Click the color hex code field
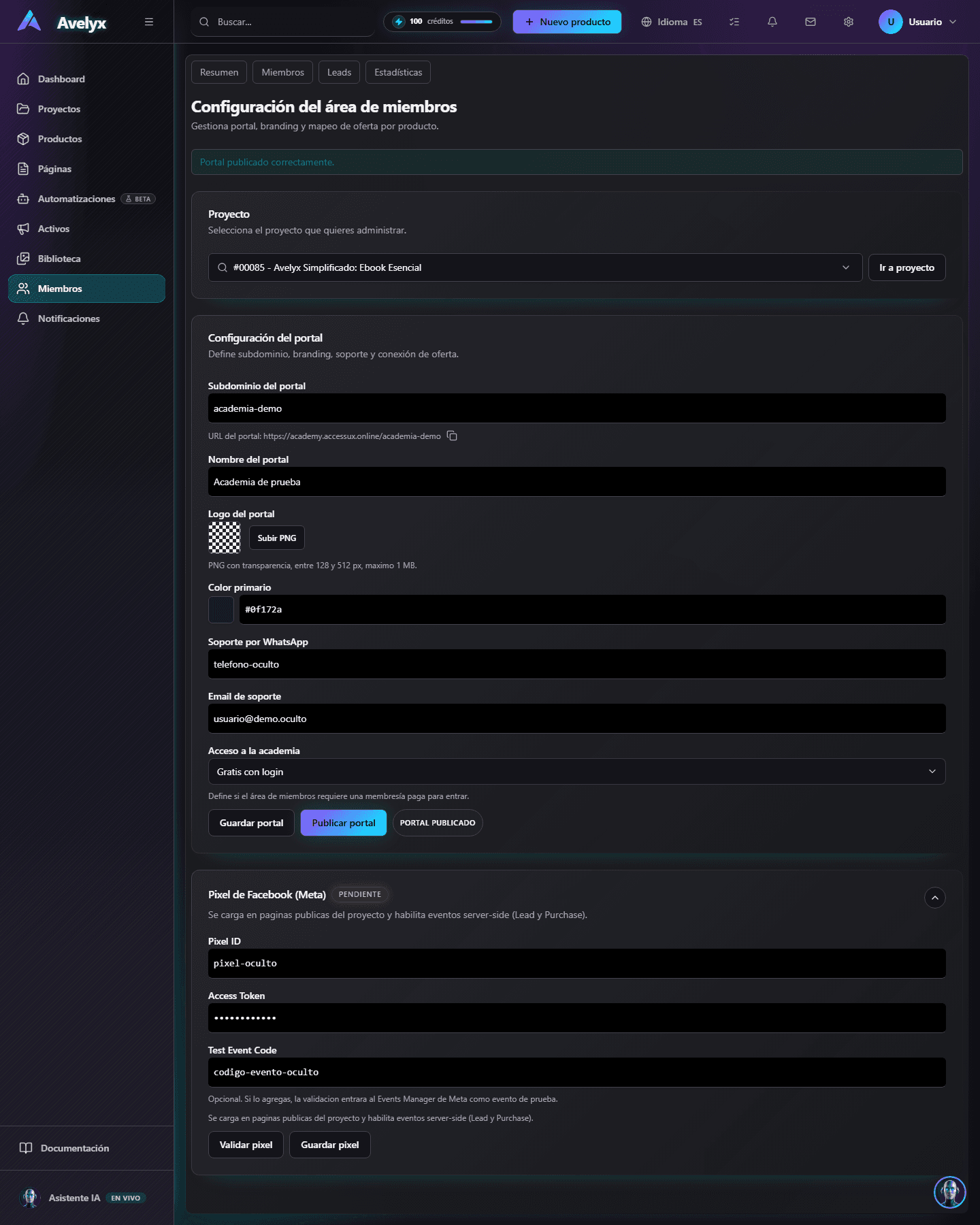This screenshot has width=980, height=1225. 592,610
